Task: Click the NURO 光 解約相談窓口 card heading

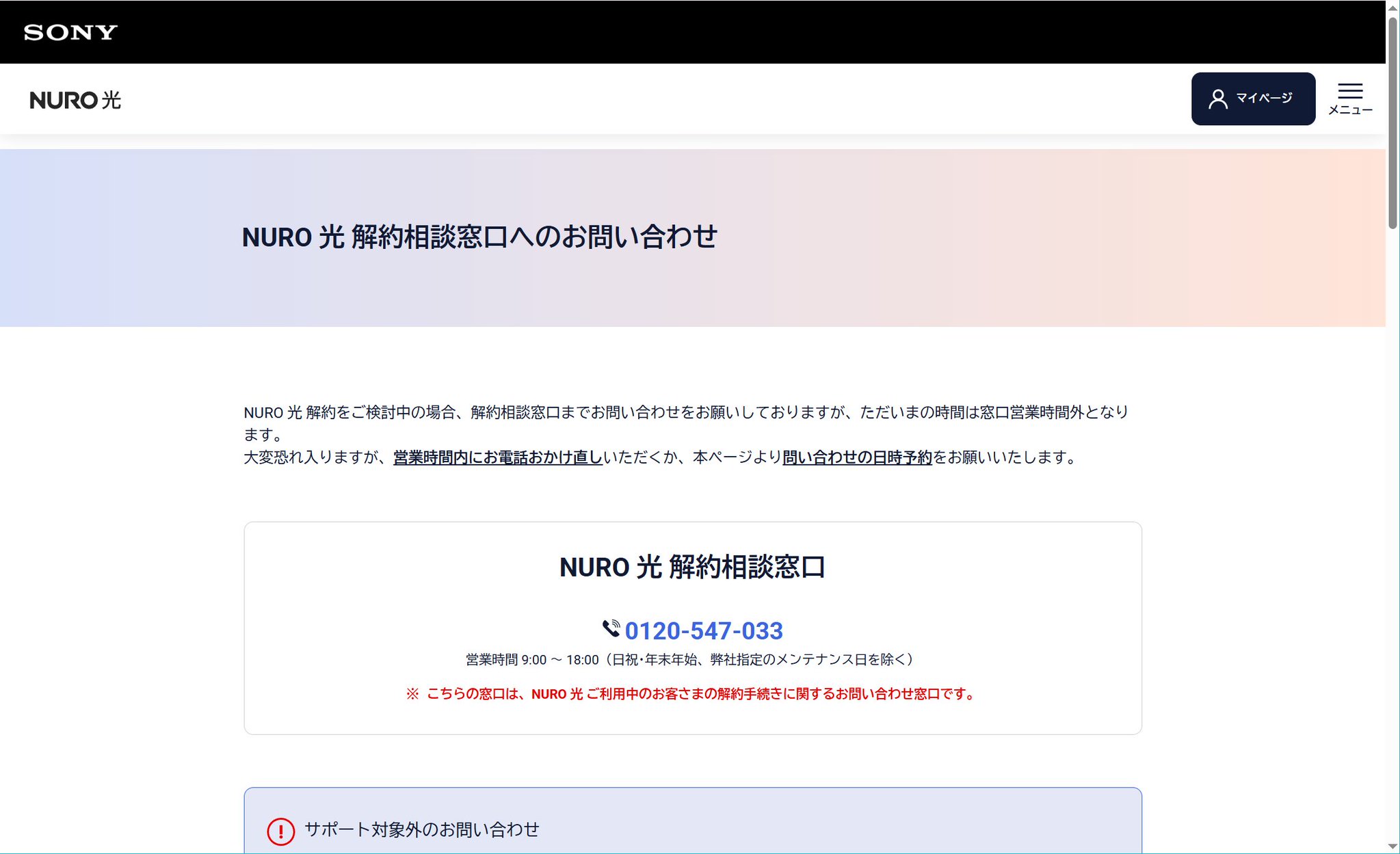Action: coord(692,567)
